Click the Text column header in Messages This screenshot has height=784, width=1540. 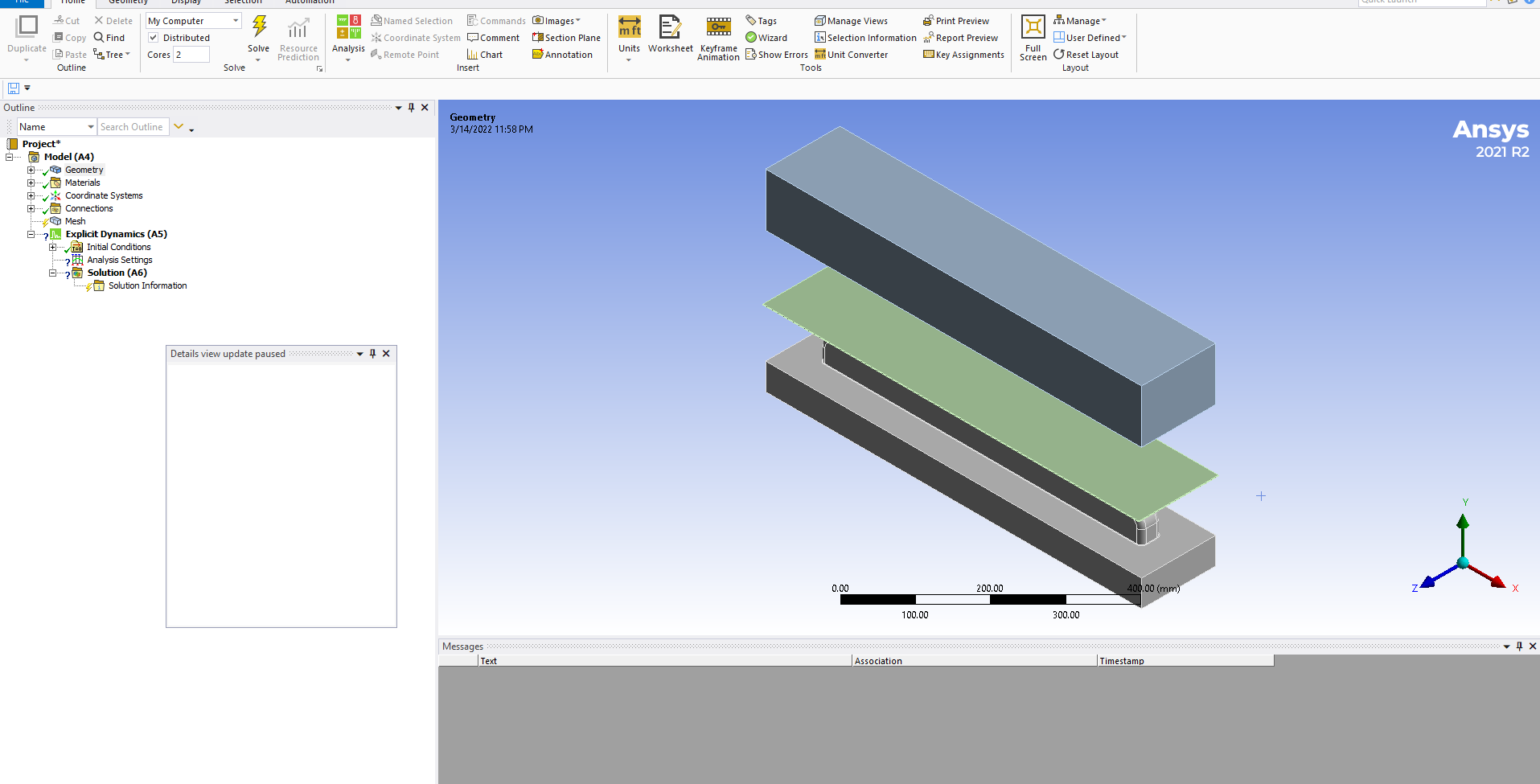click(x=665, y=661)
